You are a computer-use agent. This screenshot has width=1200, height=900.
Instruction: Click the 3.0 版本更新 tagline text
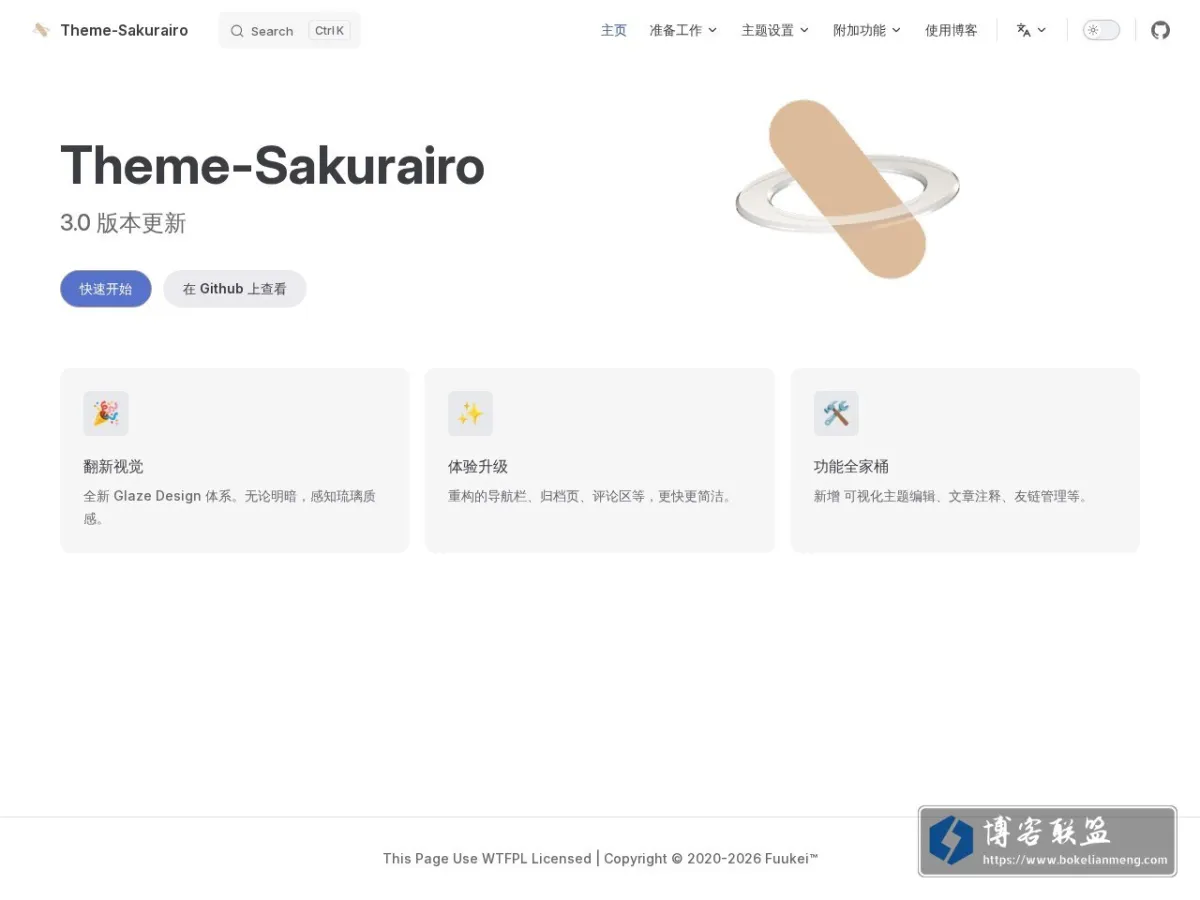pyautogui.click(x=123, y=223)
